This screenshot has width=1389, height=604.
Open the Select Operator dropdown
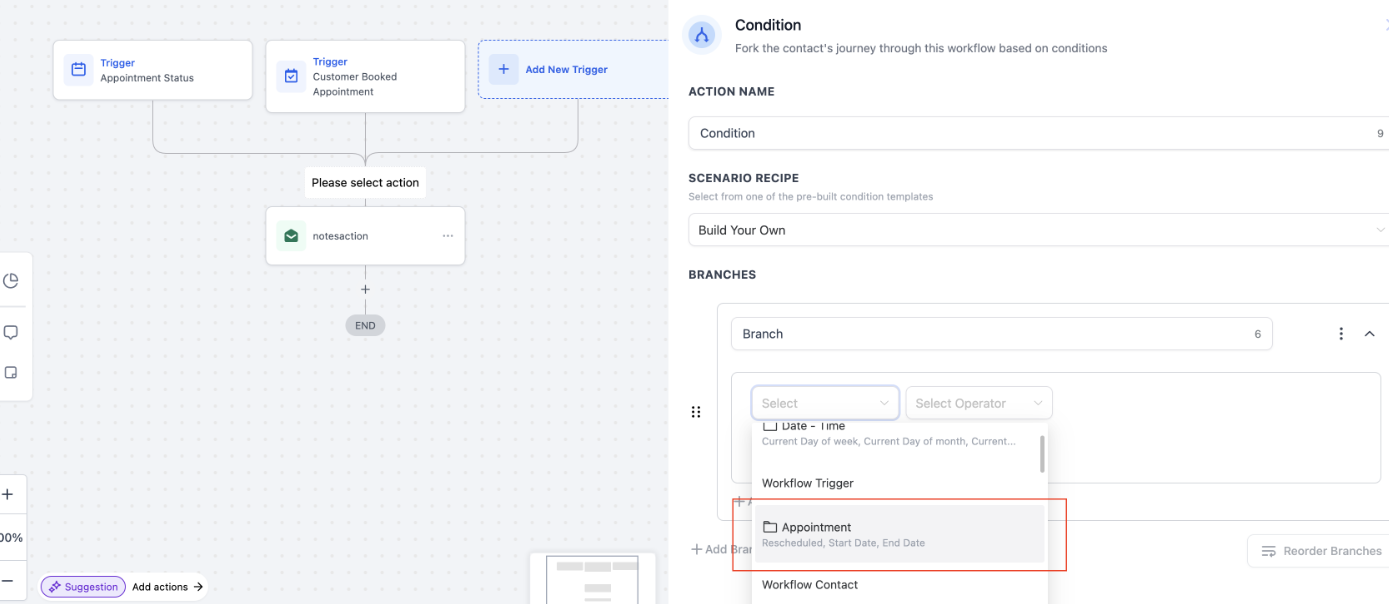[978, 403]
